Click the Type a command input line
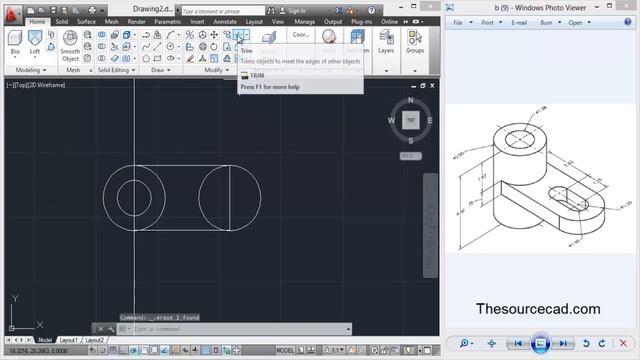Viewport: 640px width, 360px height. (x=238, y=329)
